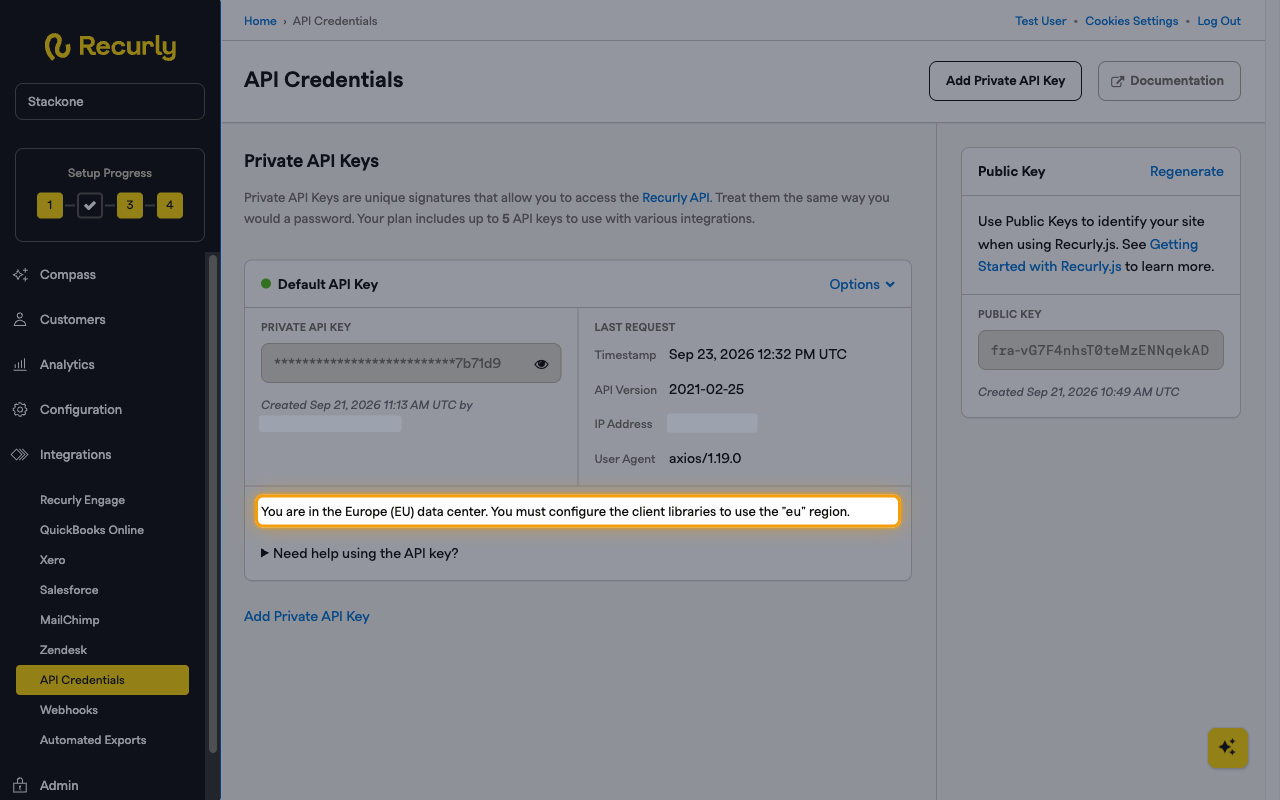Open Zendesk integration
Image resolution: width=1280 pixels, height=800 pixels.
63,650
